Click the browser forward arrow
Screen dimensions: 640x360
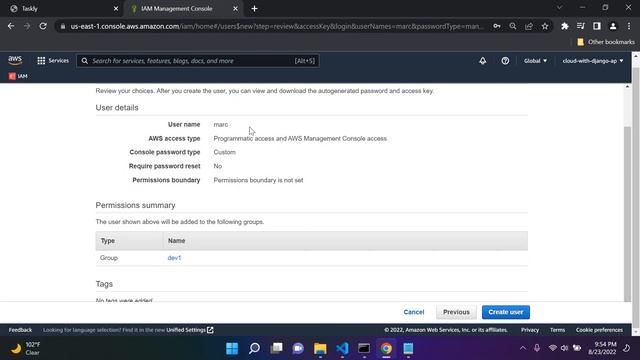(27, 26)
